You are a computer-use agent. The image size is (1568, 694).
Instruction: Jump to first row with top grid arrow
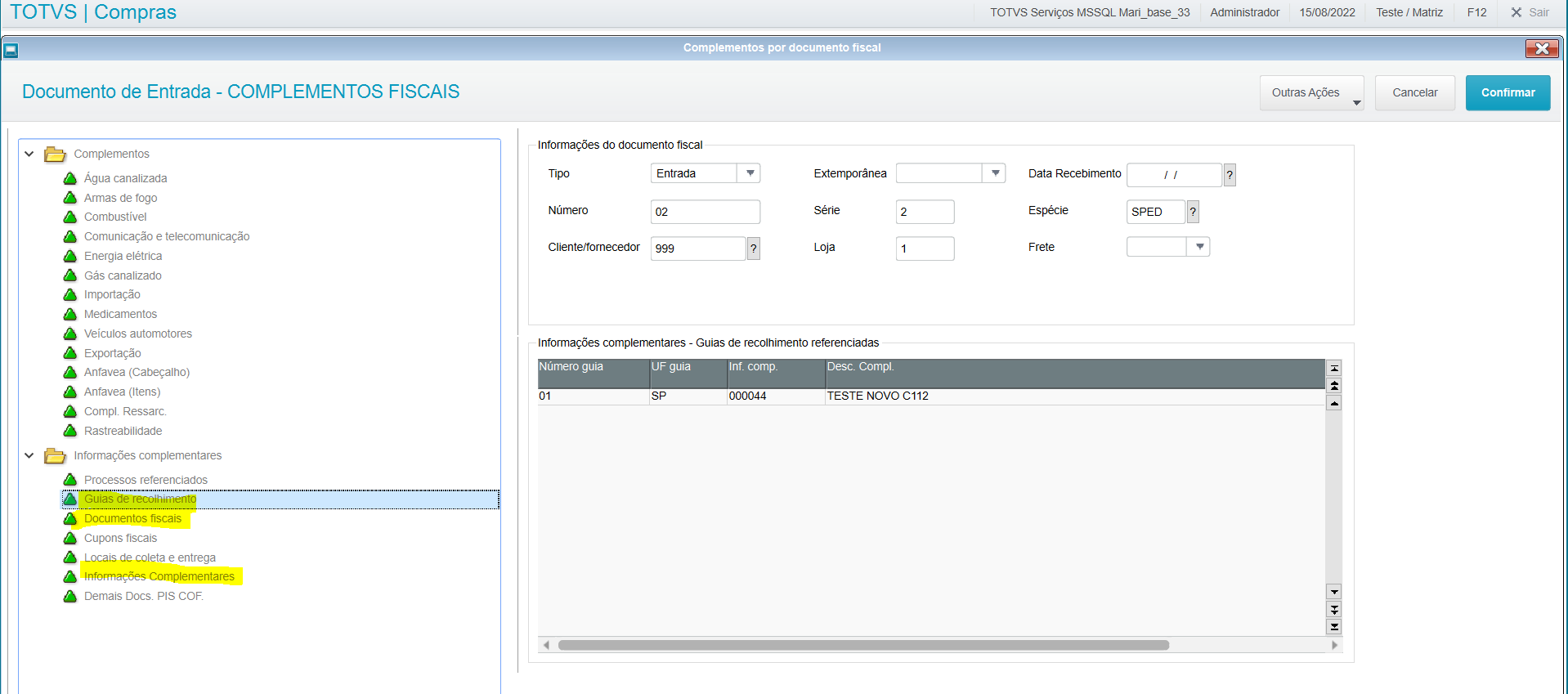point(1334,368)
